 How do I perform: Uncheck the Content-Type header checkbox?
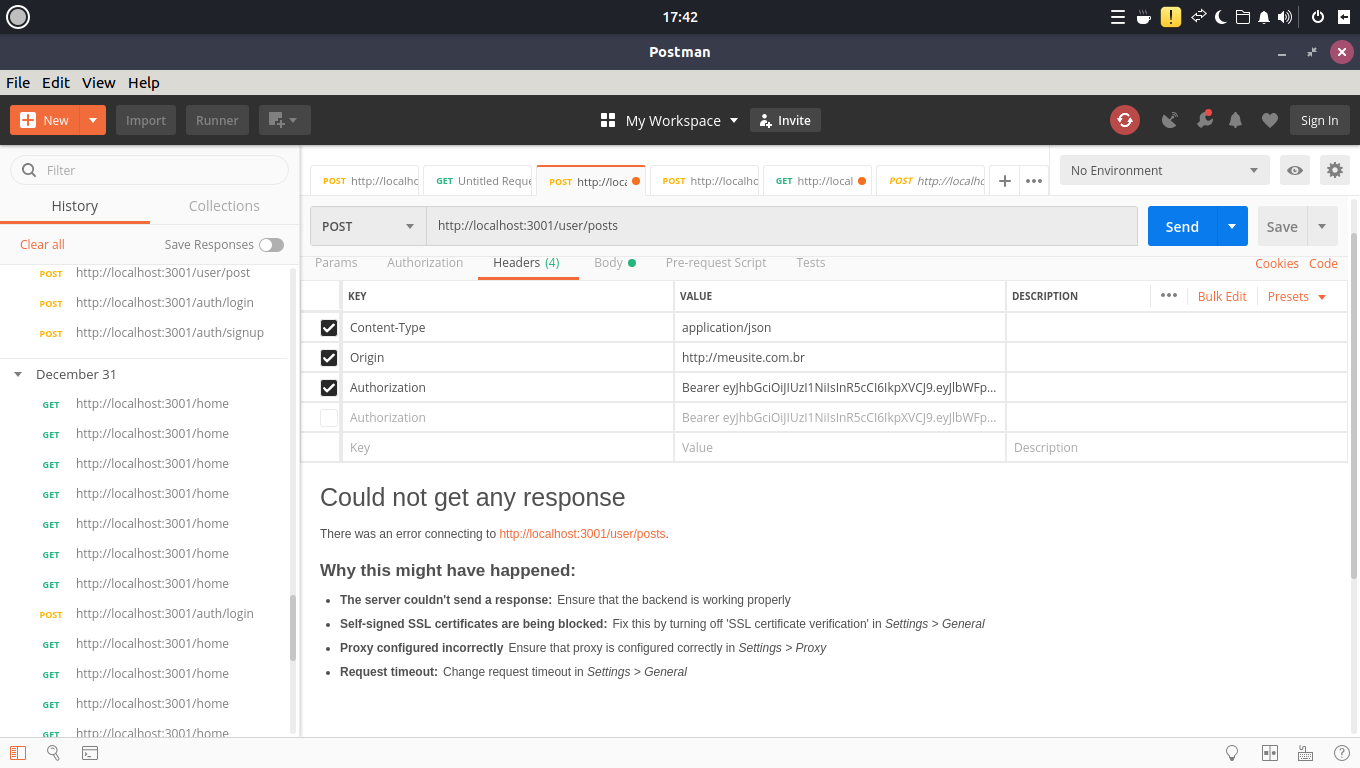[x=329, y=328]
